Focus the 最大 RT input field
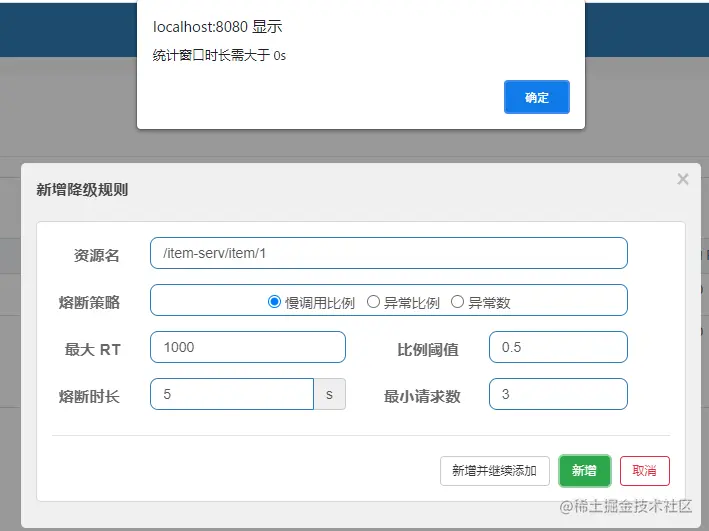The width and height of the screenshot is (709, 531). point(248,347)
